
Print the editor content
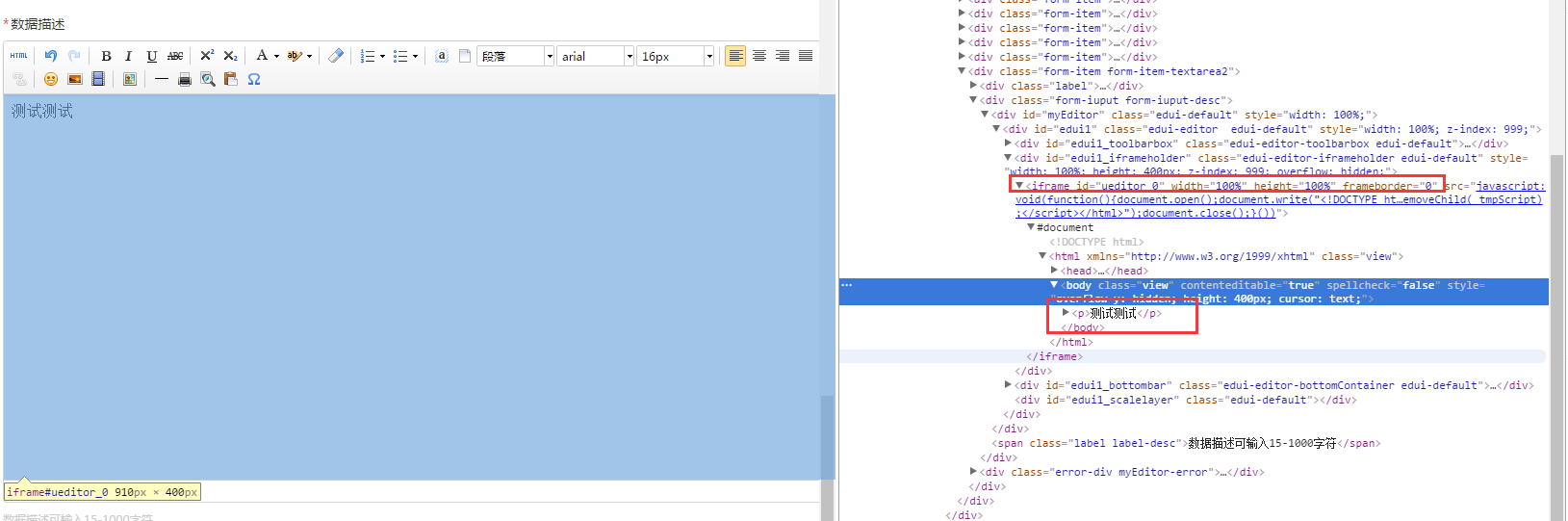click(185, 79)
